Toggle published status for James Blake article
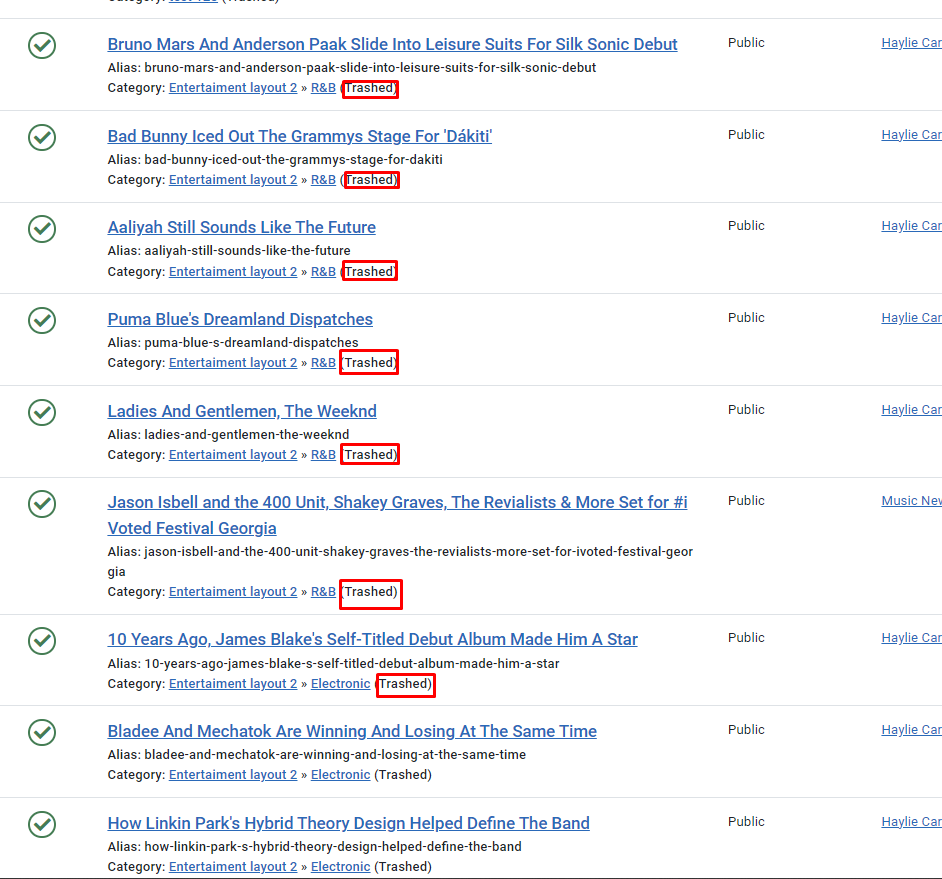The width and height of the screenshot is (942, 879). [42, 640]
